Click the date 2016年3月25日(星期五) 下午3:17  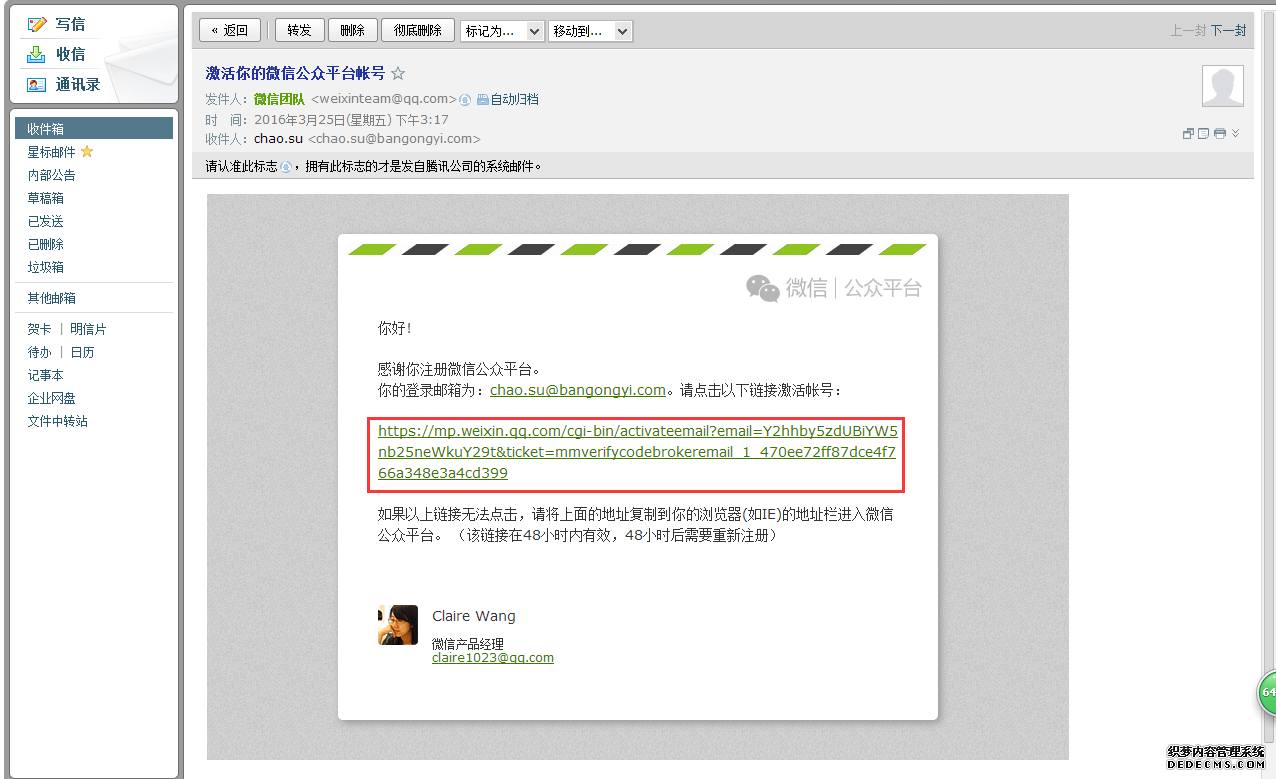pyautogui.click(x=351, y=119)
